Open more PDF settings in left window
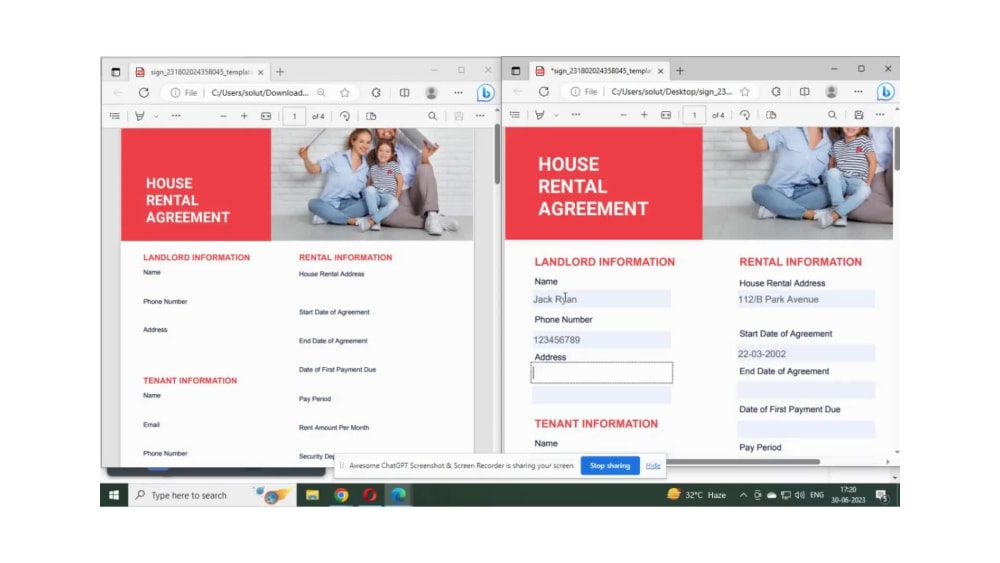 point(480,116)
